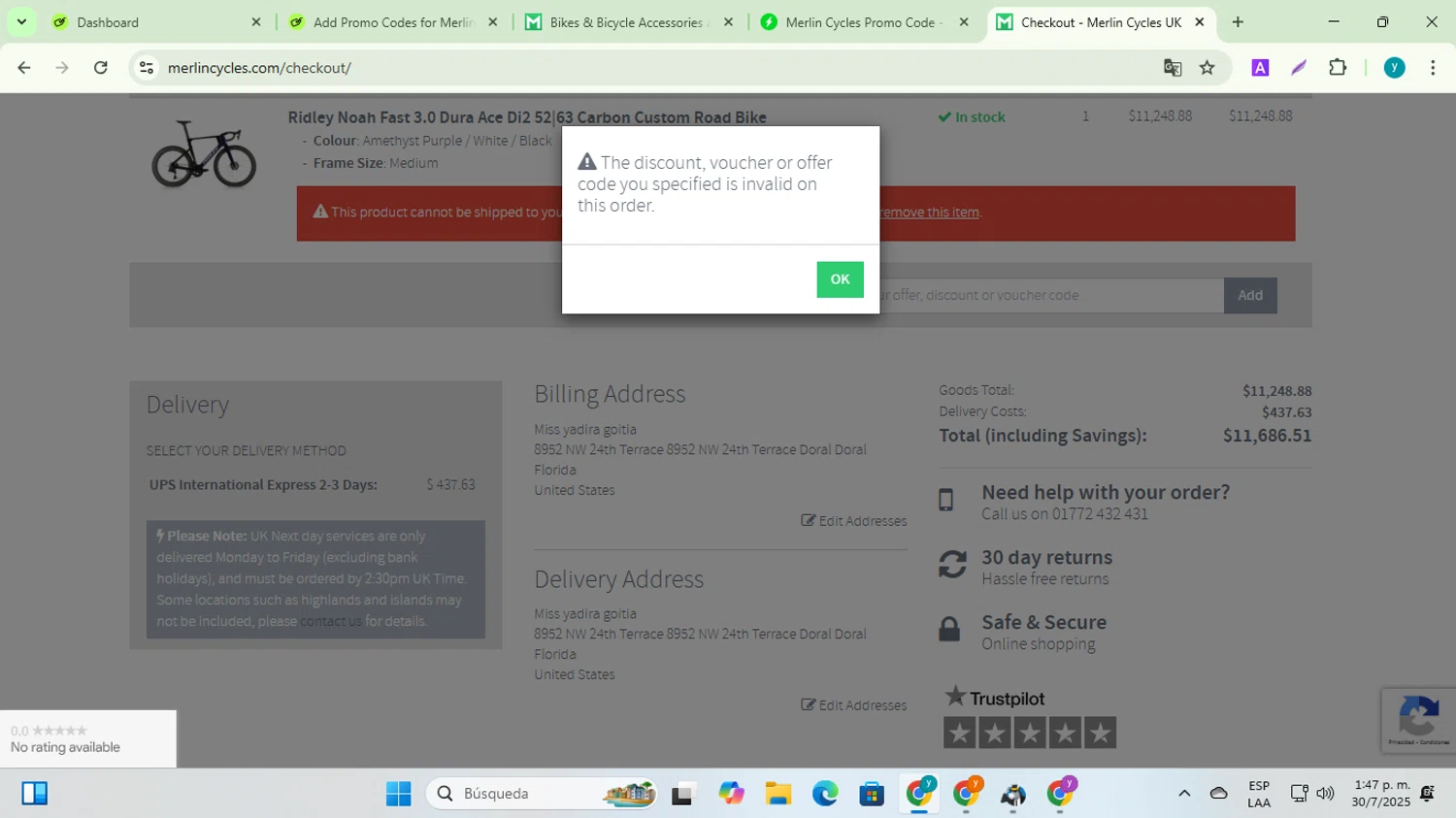Switch the ESP LAA input language
Image resolution: width=1456 pixels, height=818 pixels.
1259,794
